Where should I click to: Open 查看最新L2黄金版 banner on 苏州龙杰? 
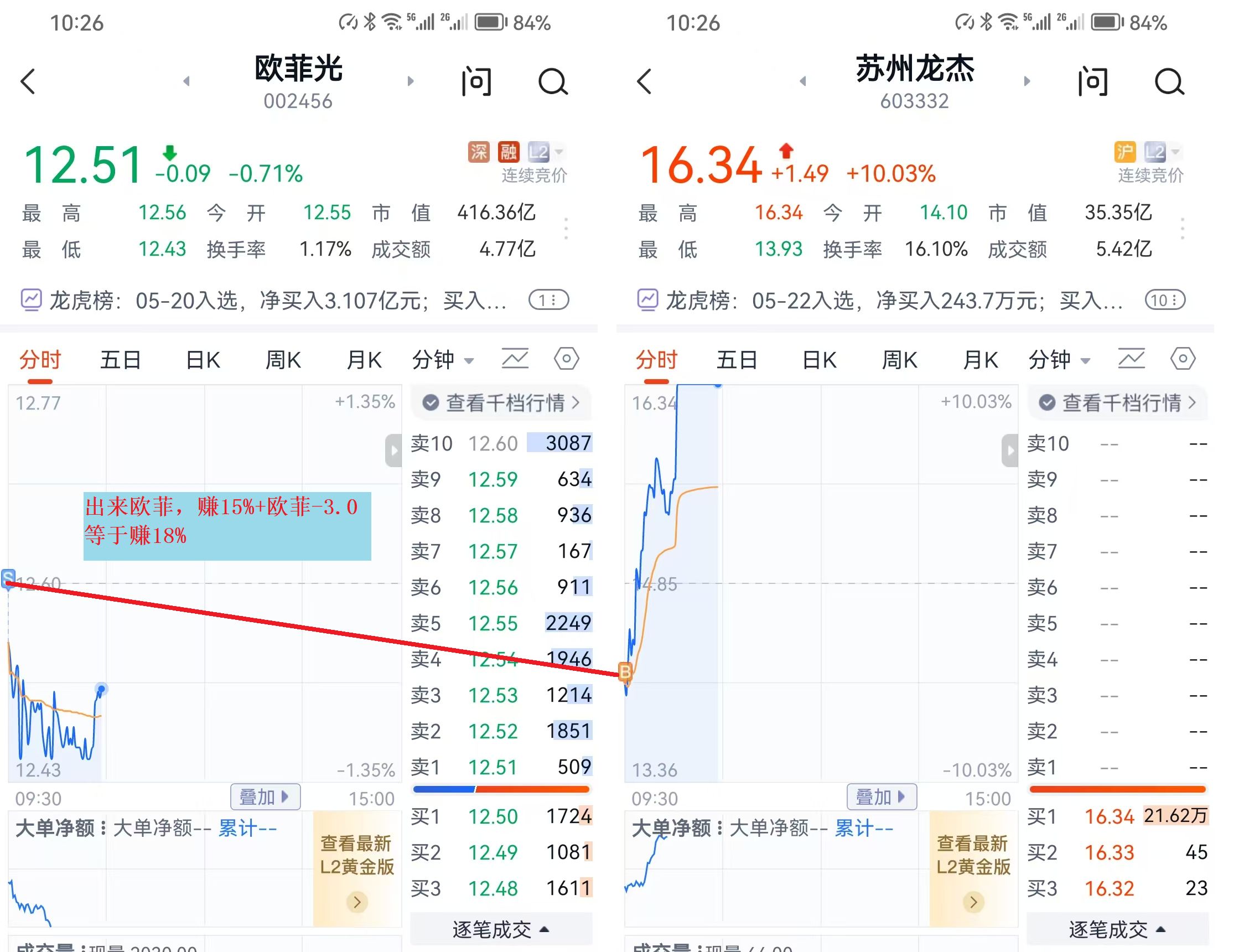click(973, 870)
